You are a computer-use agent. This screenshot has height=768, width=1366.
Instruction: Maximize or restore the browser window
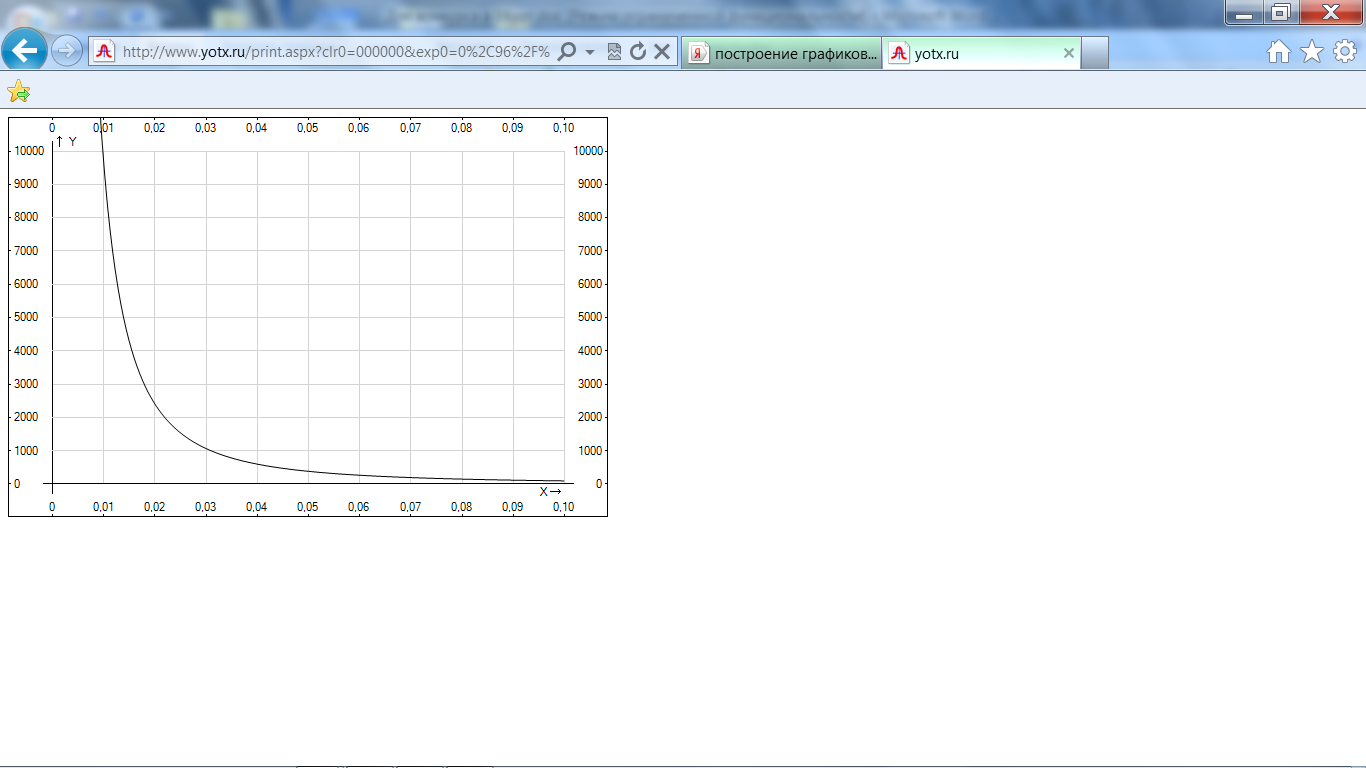(x=1281, y=12)
